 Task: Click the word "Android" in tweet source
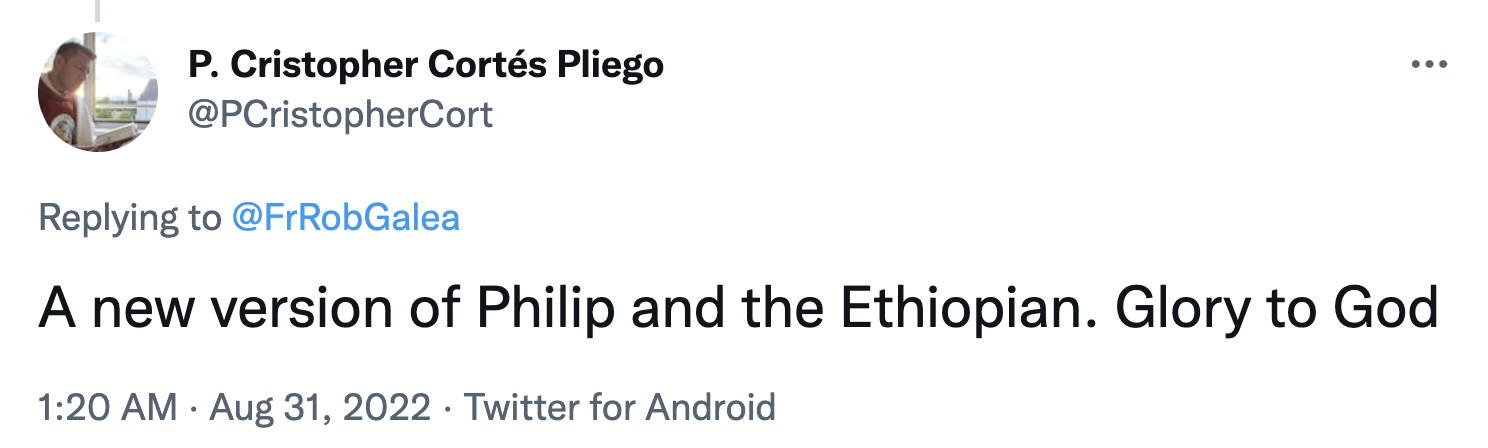pyautogui.click(x=710, y=407)
